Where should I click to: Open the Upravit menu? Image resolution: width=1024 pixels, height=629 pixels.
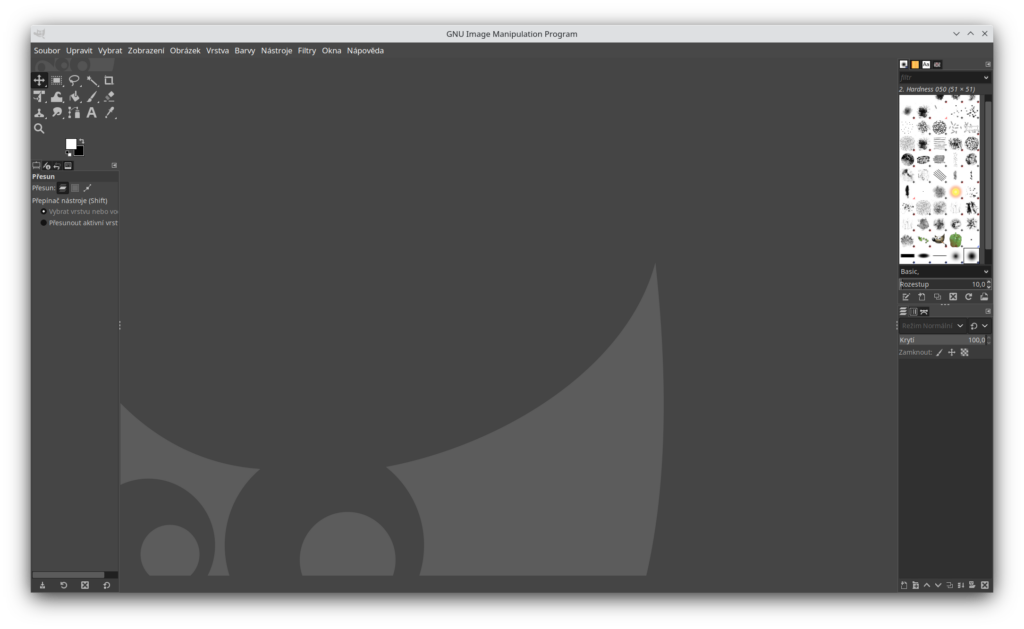(x=79, y=50)
